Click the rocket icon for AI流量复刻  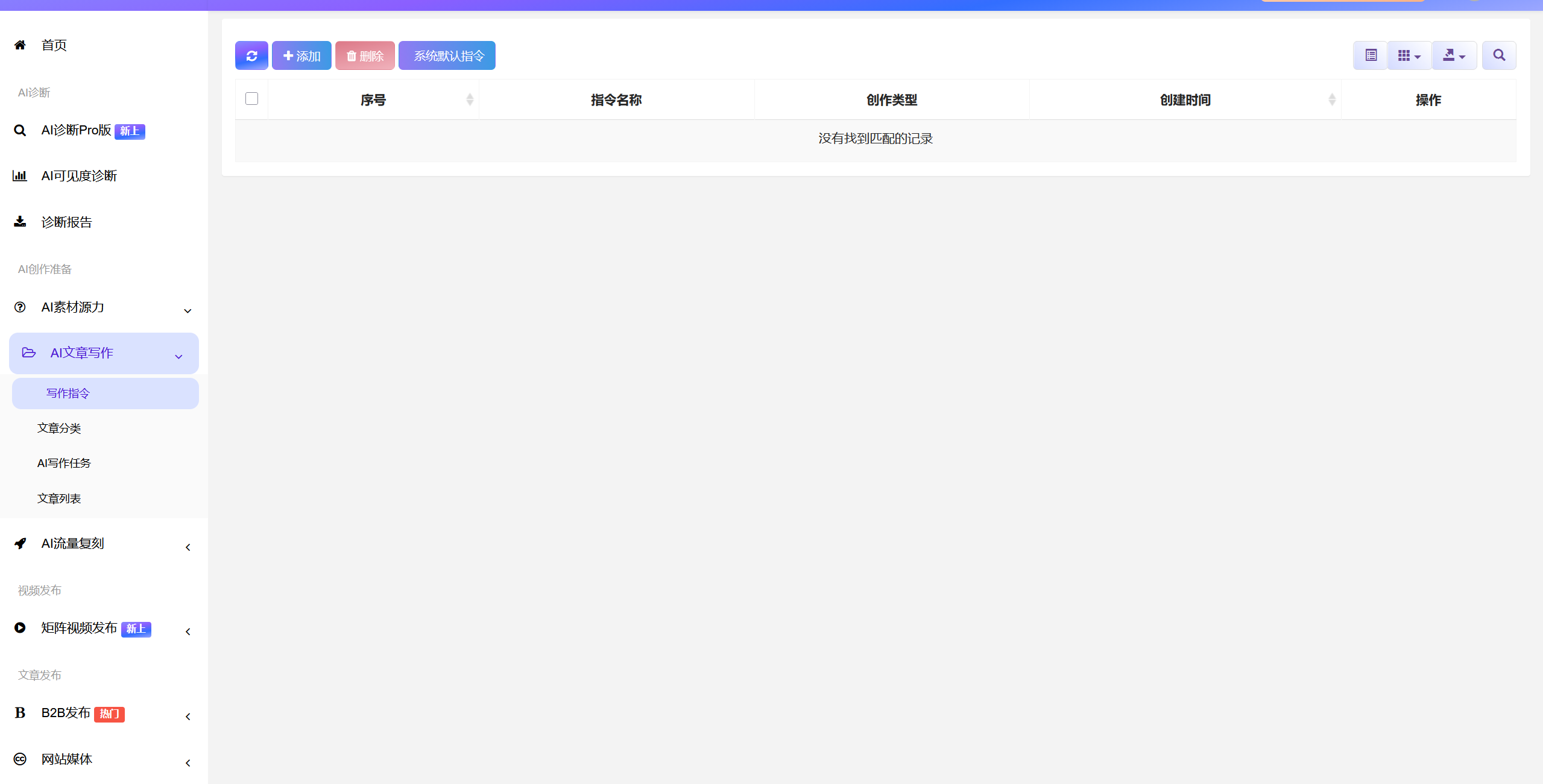point(20,544)
